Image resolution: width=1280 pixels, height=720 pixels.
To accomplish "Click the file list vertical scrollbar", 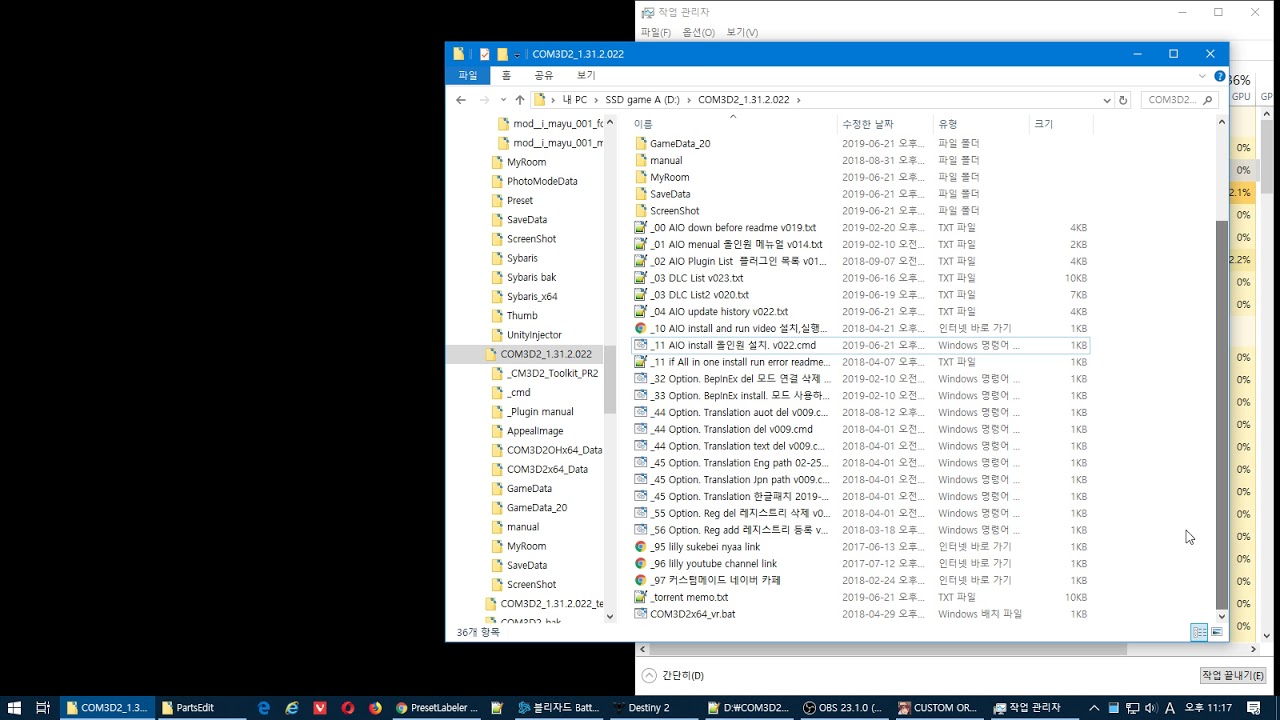I will point(1221,414).
